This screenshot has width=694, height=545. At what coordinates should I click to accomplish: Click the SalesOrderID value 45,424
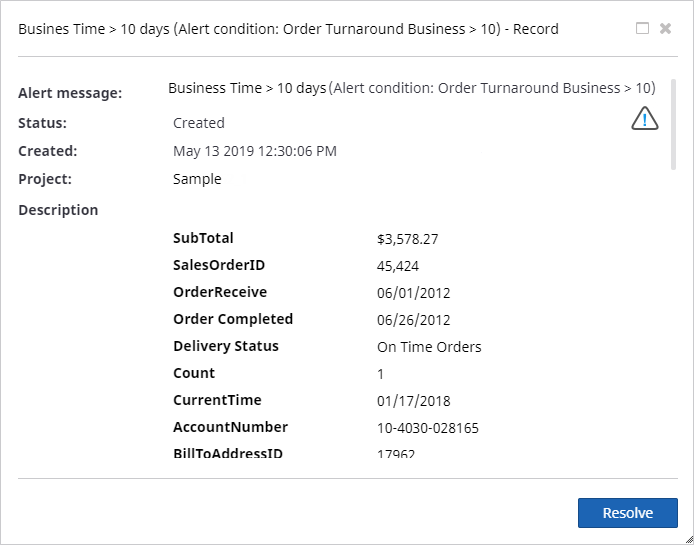398,266
